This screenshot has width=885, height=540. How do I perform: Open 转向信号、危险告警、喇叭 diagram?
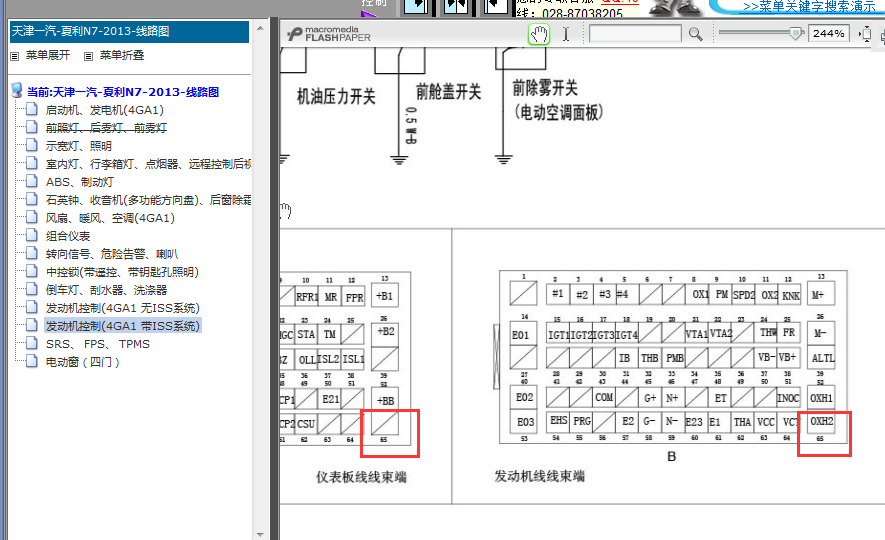tap(112, 254)
